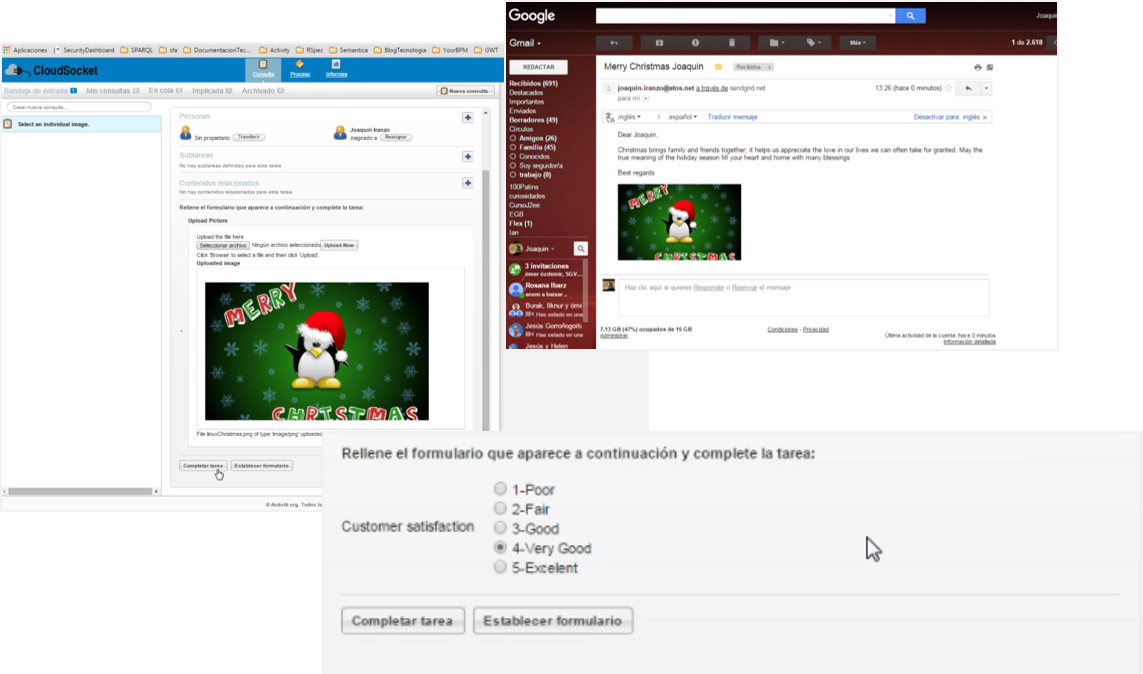
Task: Remove the Recibidos label with its x
Action: pyautogui.click(x=768, y=67)
